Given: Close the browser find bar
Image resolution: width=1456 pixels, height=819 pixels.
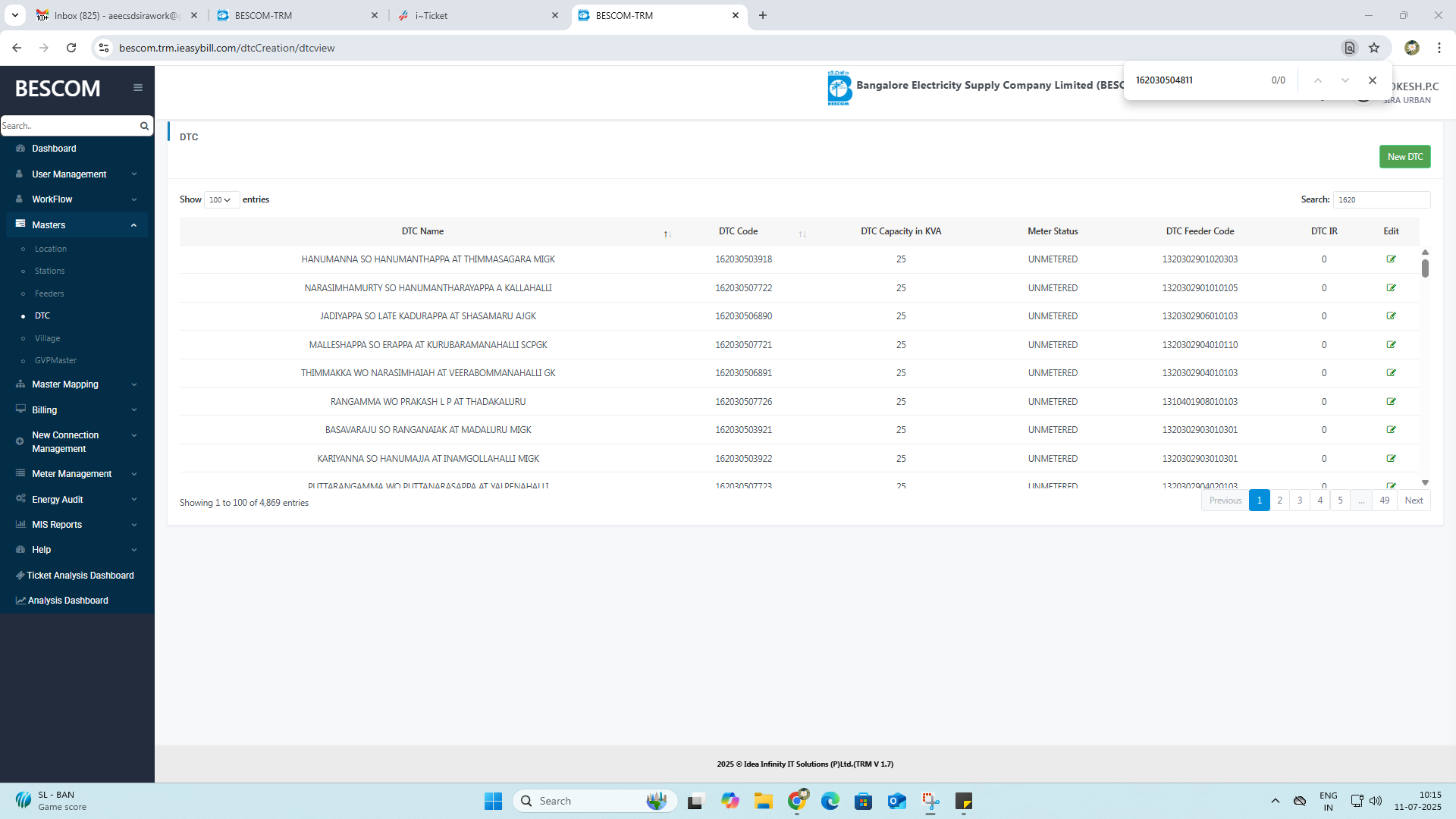Looking at the screenshot, I should click(1372, 80).
